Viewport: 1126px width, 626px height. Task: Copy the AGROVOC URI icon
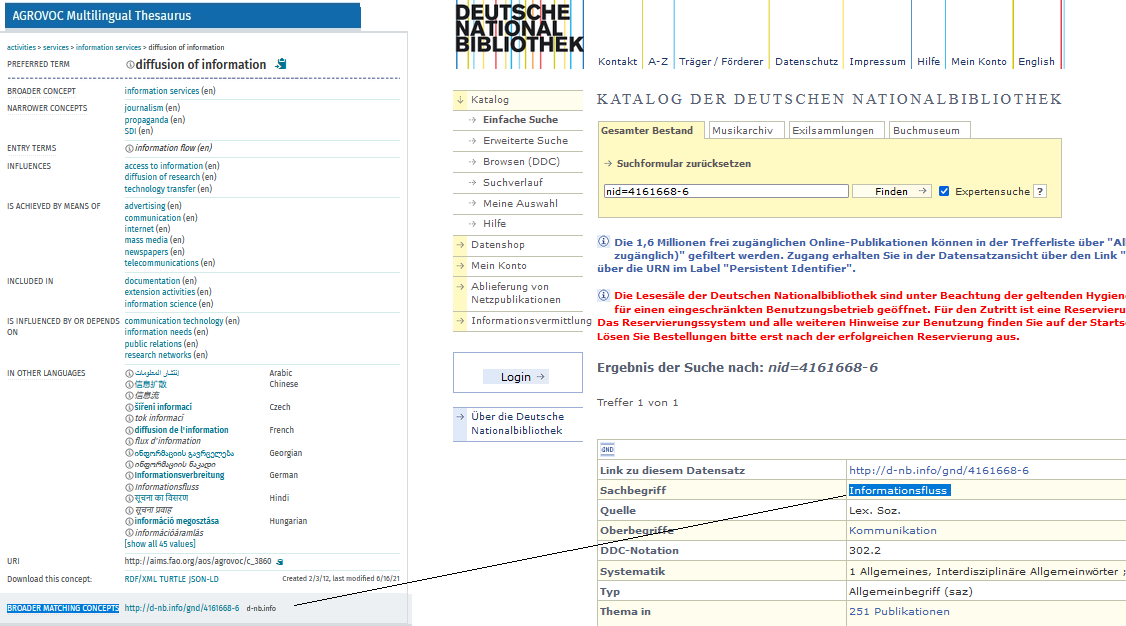tap(279, 561)
